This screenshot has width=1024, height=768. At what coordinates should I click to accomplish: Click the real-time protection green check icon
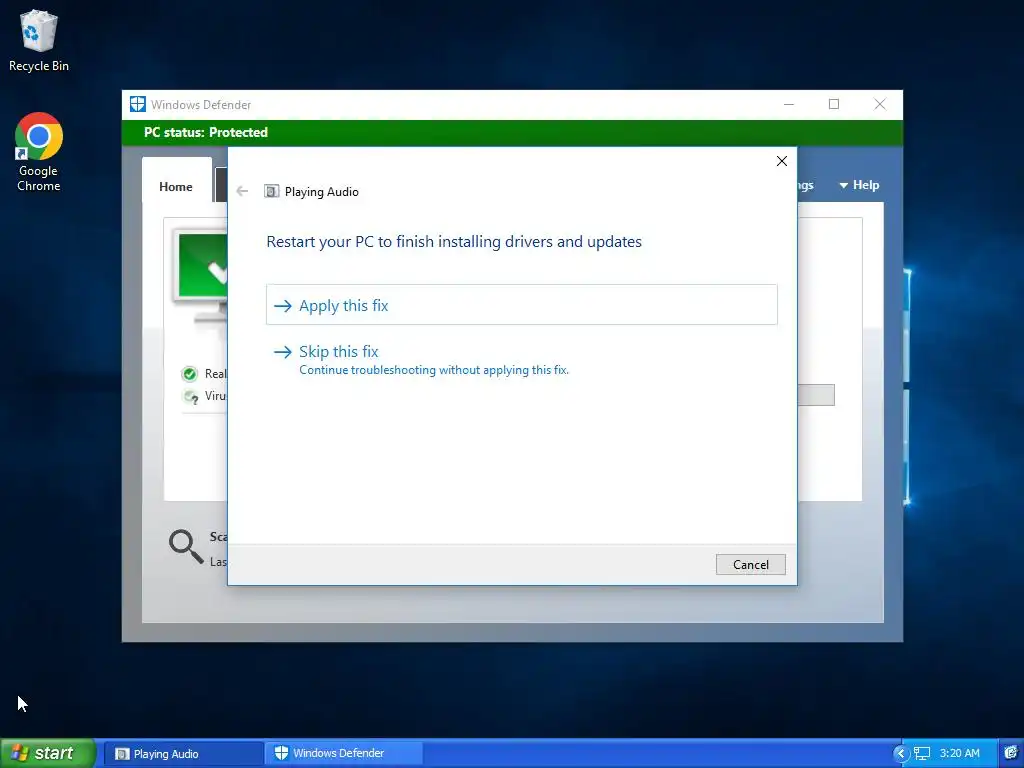click(x=189, y=374)
